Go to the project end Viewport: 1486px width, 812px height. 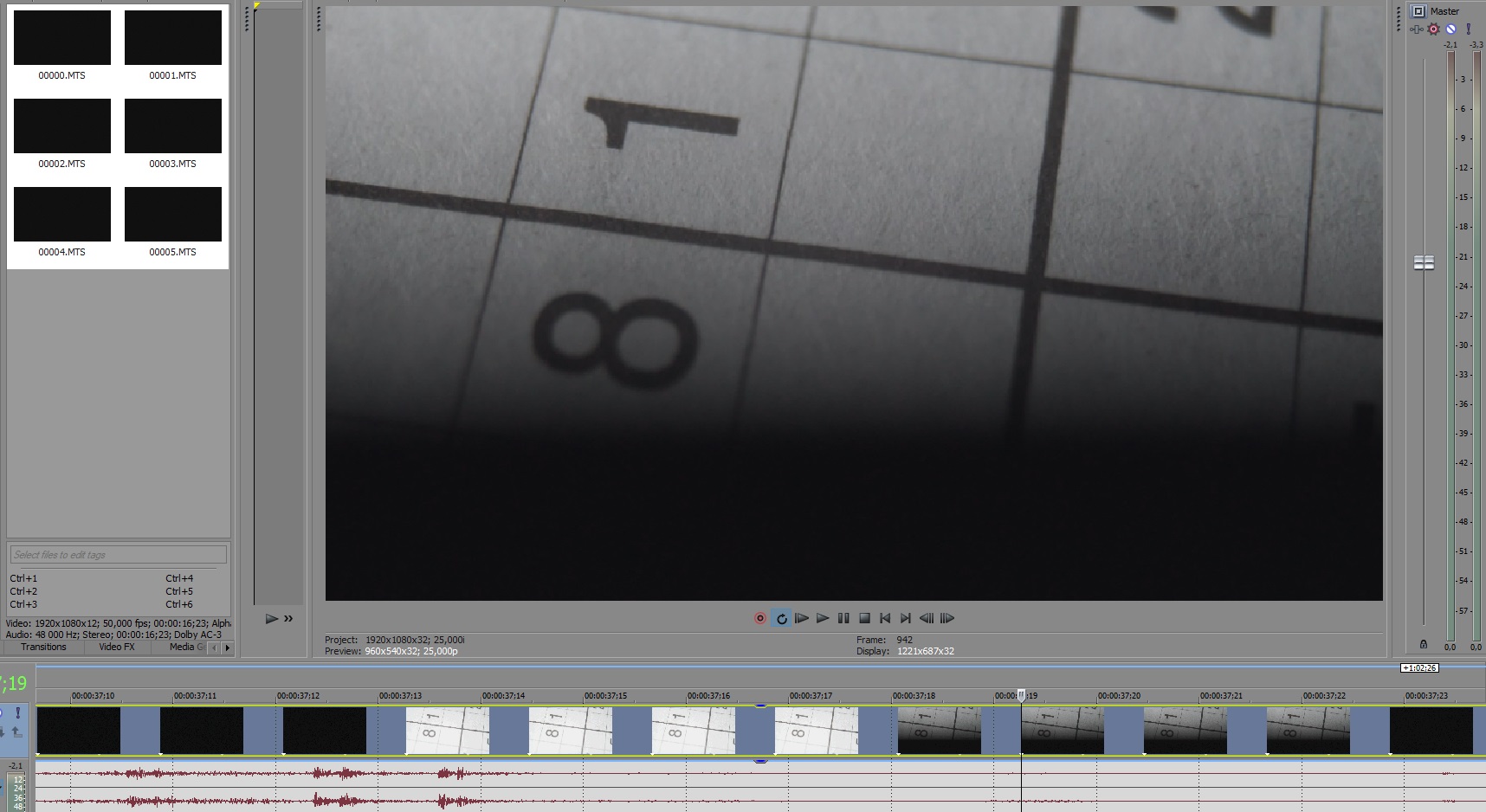906,618
